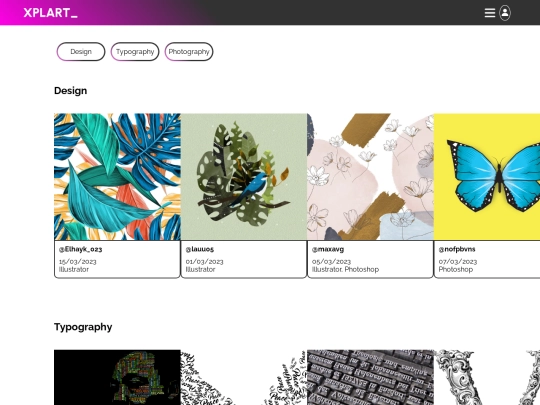
Task: Select the 15/03/2023 date text
Action: [x=78, y=261]
